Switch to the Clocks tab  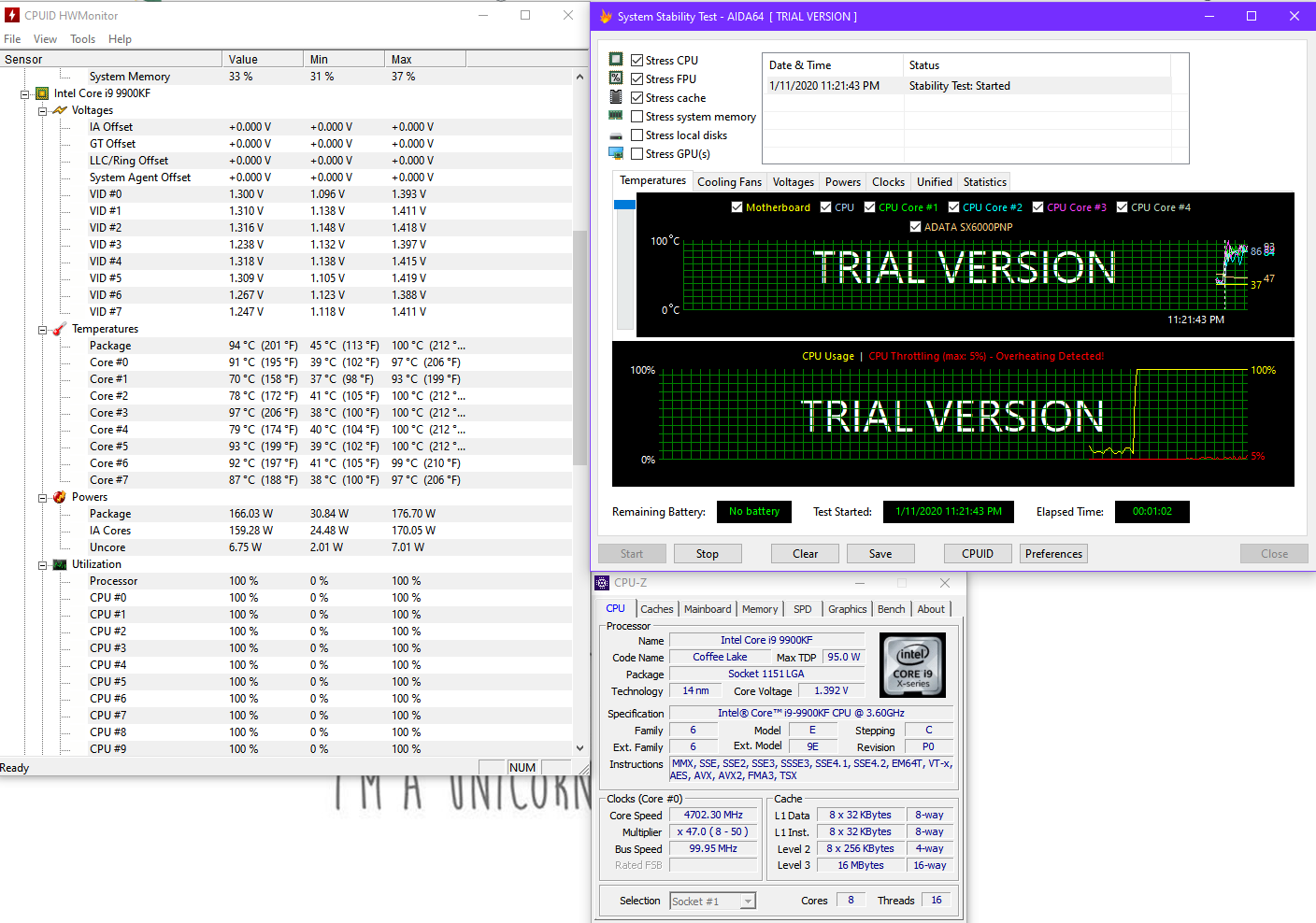click(888, 182)
